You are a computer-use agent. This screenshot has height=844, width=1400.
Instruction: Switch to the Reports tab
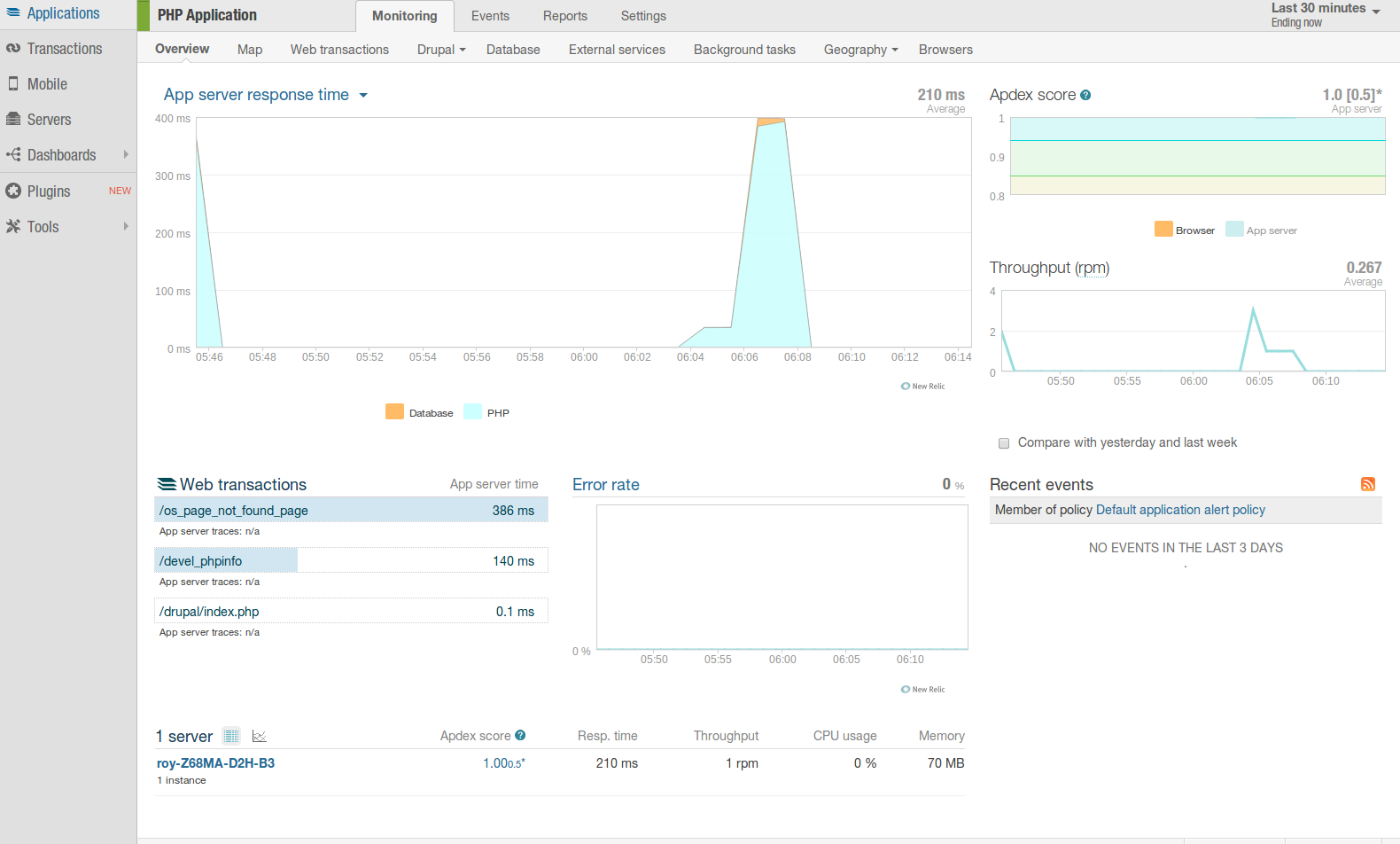click(x=565, y=16)
